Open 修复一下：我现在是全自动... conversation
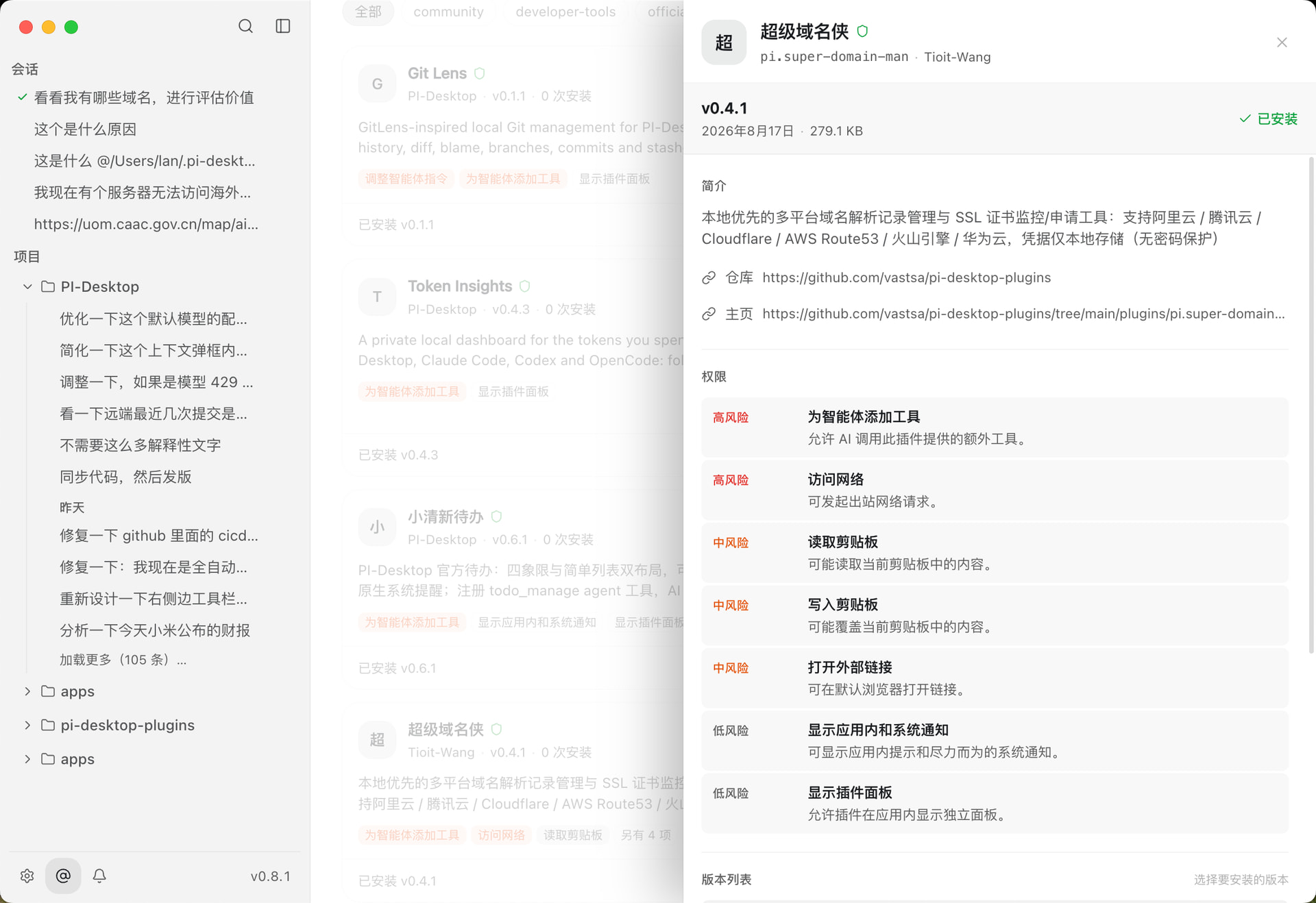The image size is (1316, 903). (x=154, y=567)
